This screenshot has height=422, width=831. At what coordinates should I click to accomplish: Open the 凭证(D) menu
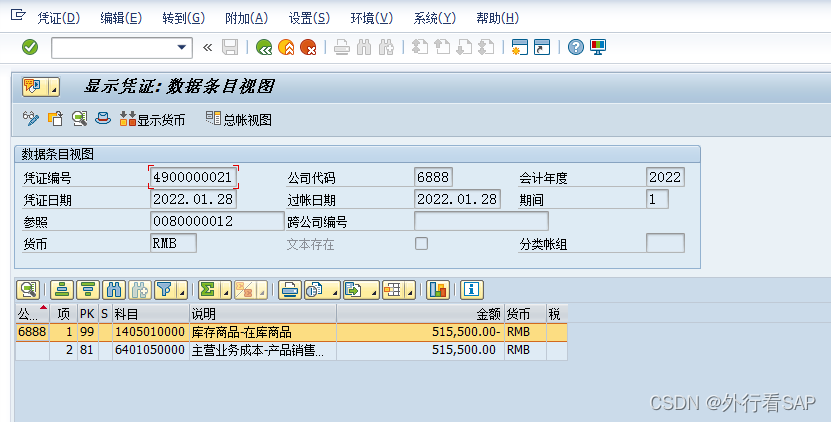point(58,18)
